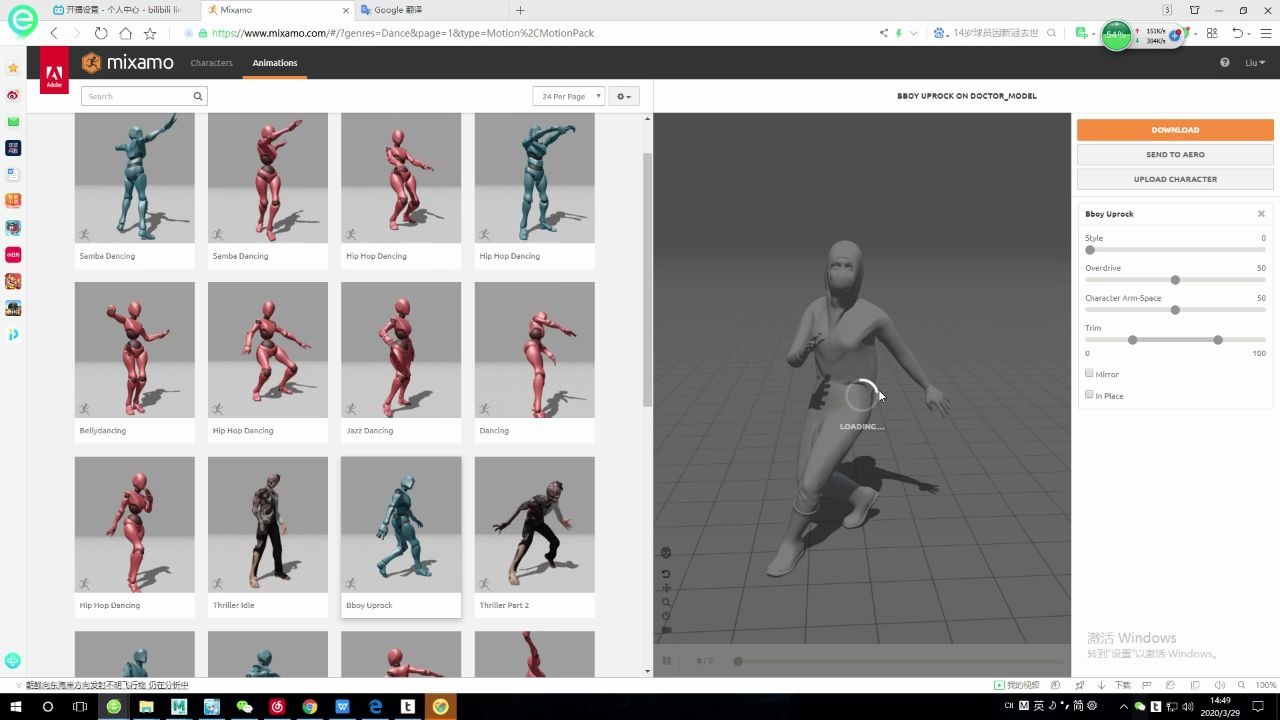The height and width of the screenshot is (720, 1280).
Task: Open browser hamburger menu
Action: 1266,33
